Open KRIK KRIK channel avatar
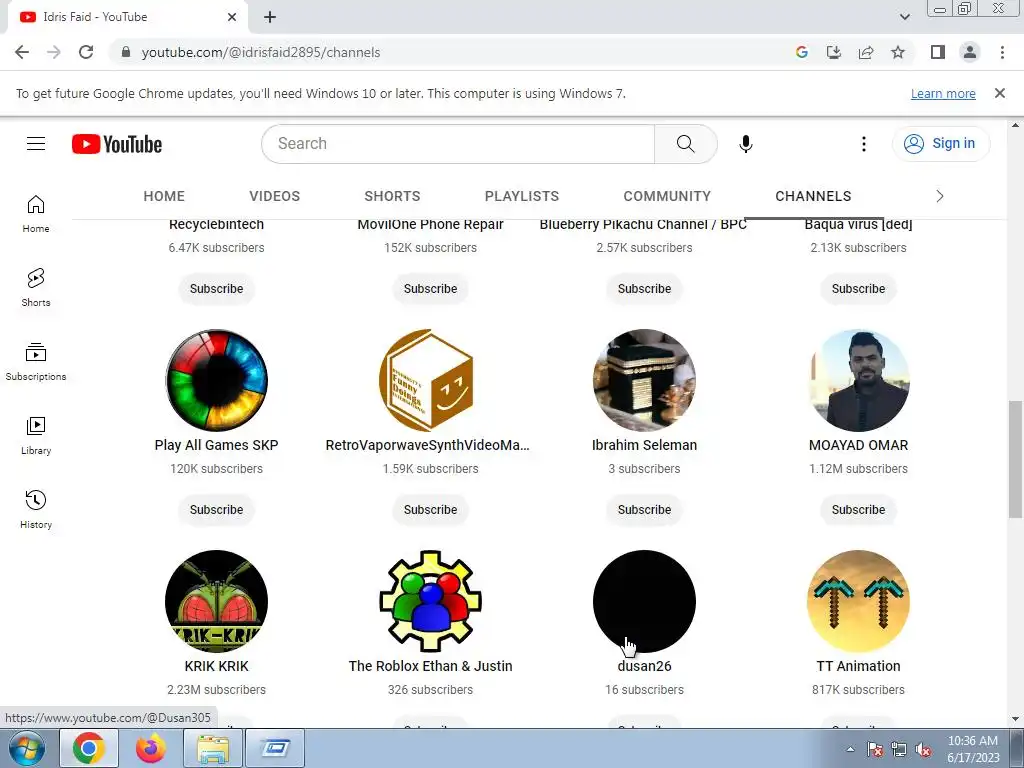Viewport: 1024px width, 768px height. (x=216, y=601)
